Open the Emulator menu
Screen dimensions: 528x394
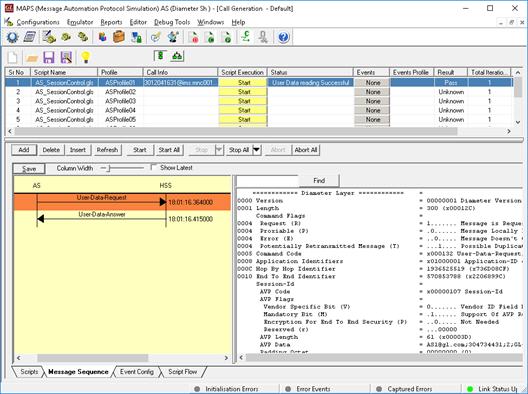[80, 22]
